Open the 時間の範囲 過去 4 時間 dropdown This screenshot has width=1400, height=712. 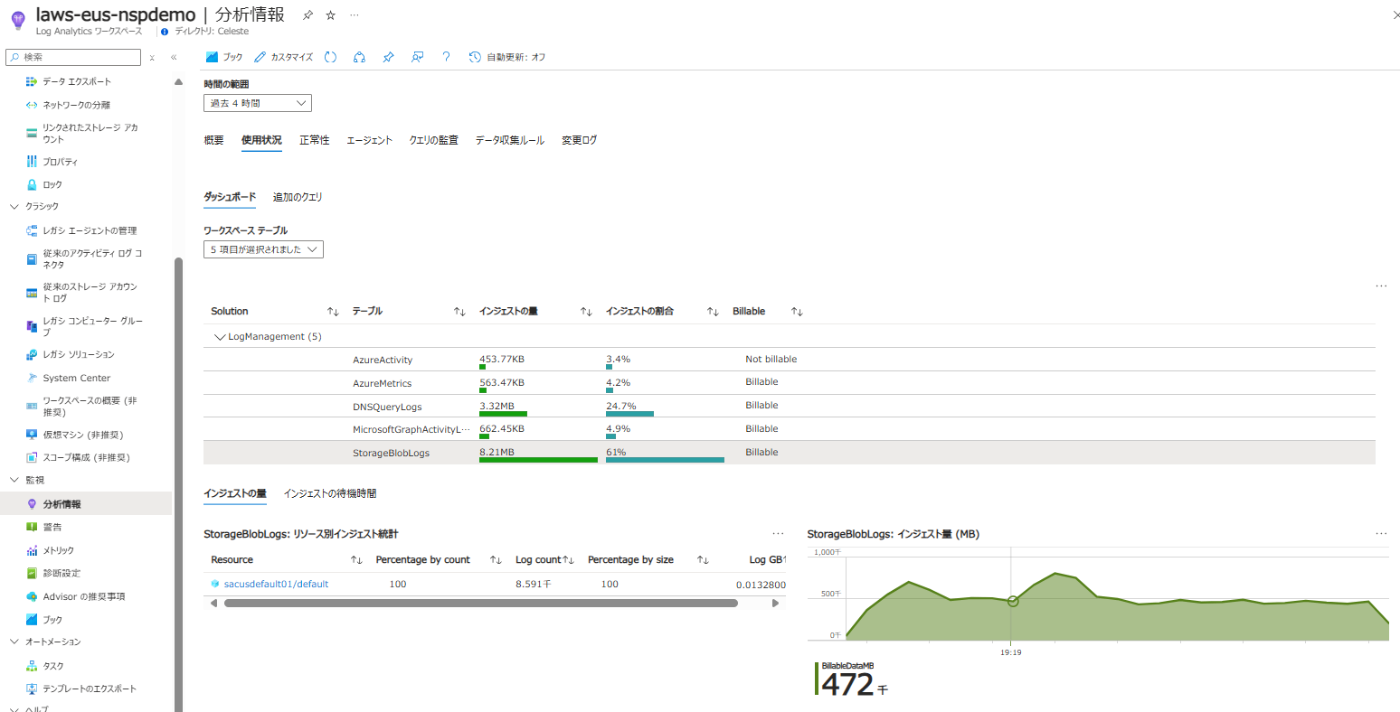coord(258,103)
